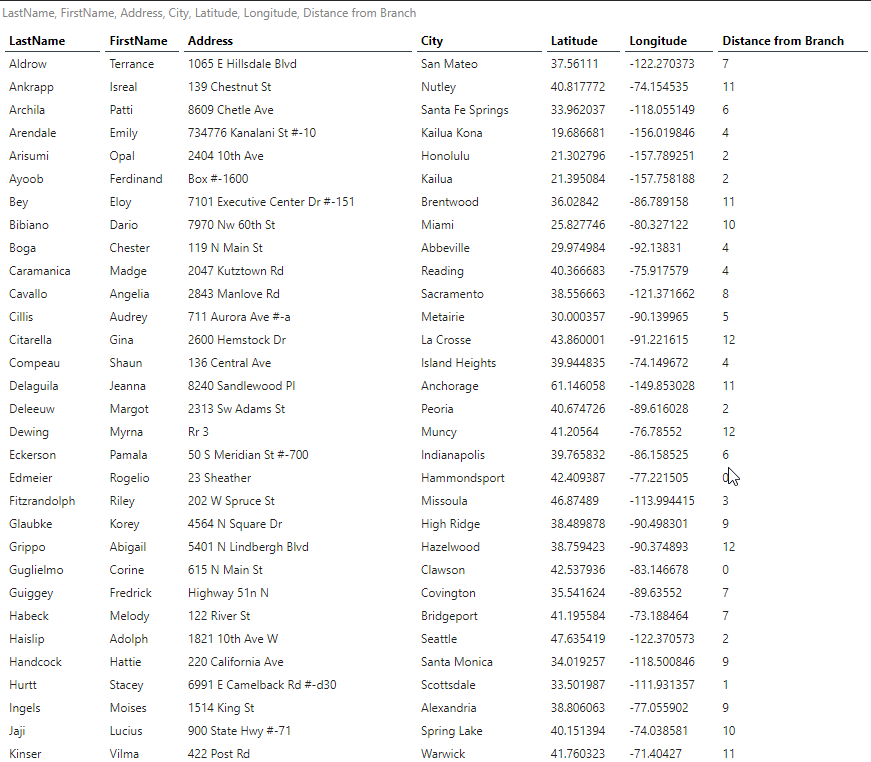Select address 1065 E Hillsdale Blvd
This screenshot has height=762, width=871.
coord(242,64)
